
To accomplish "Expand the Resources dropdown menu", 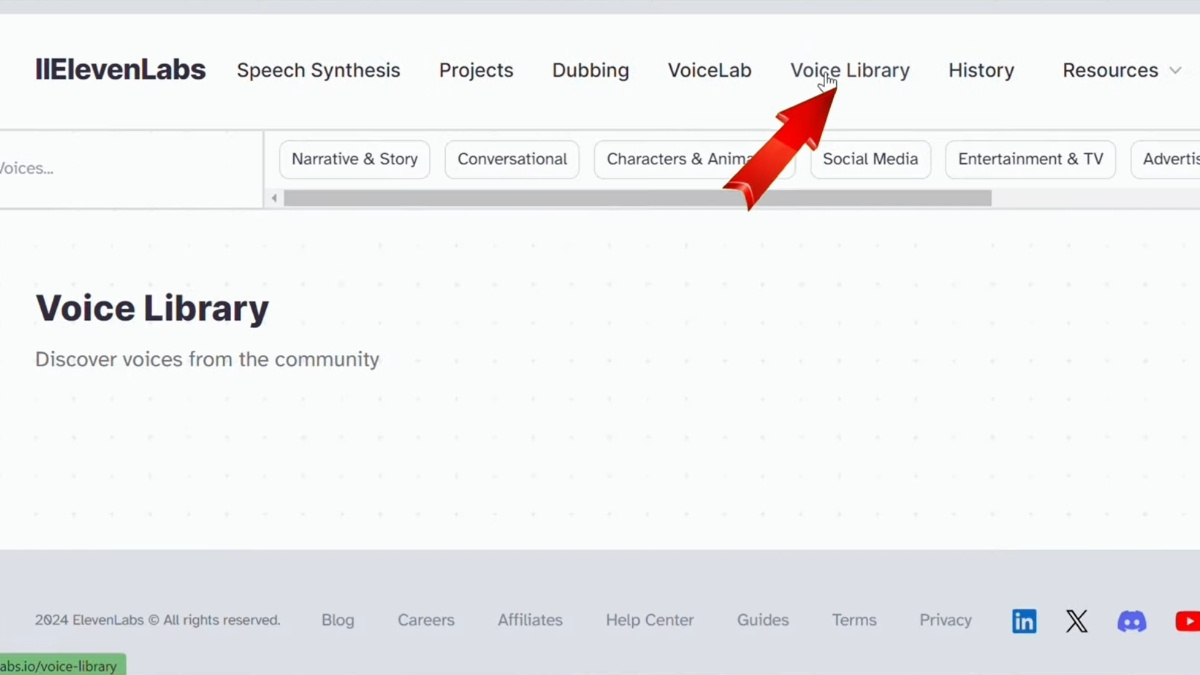I will pyautogui.click(x=1121, y=70).
